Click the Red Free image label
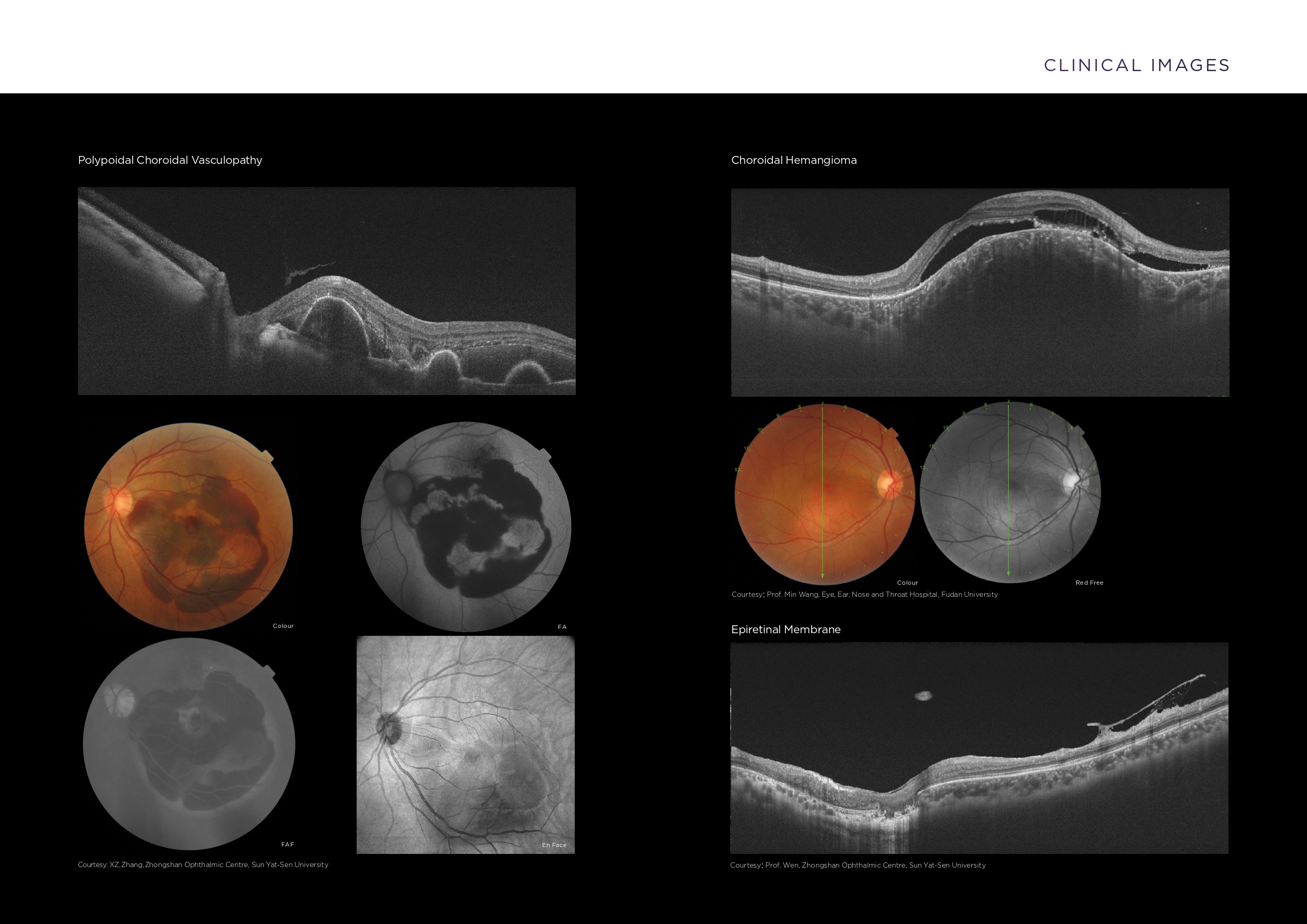The height and width of the screenshot is (924, 1307). [x=1089, y=583]
